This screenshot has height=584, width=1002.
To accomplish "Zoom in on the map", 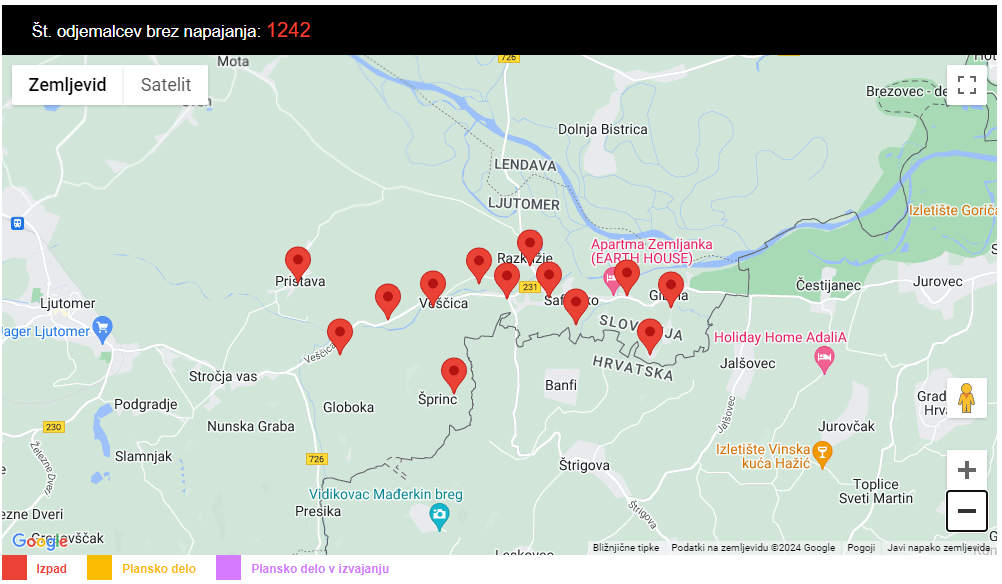I will click(966, 470).
